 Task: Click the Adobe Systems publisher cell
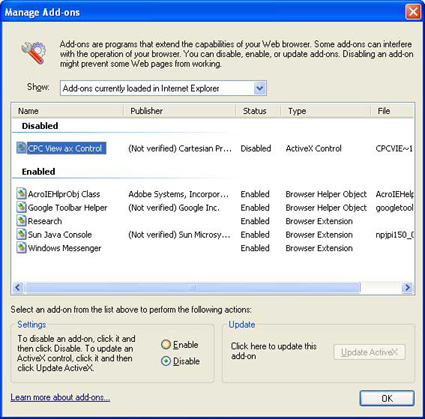[179, 194]
